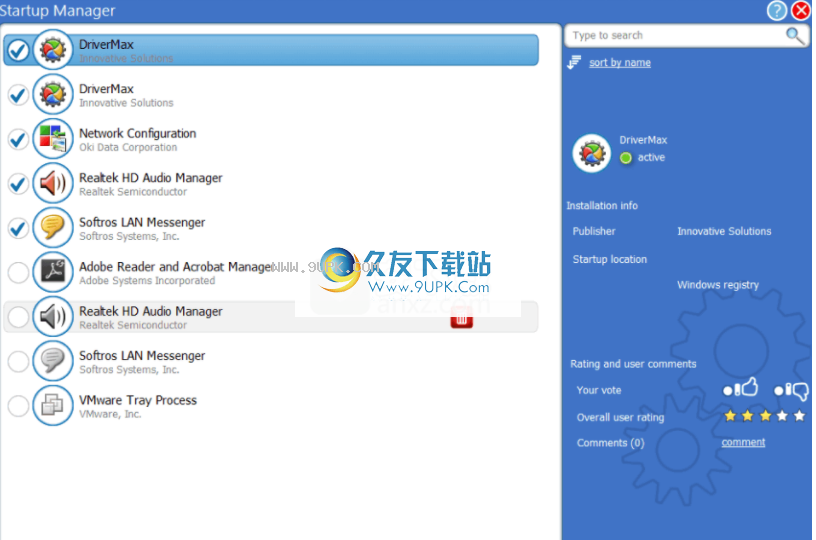Click the fifth rating star
Screen dimensions: 816x540
click(x=800, y=416)
